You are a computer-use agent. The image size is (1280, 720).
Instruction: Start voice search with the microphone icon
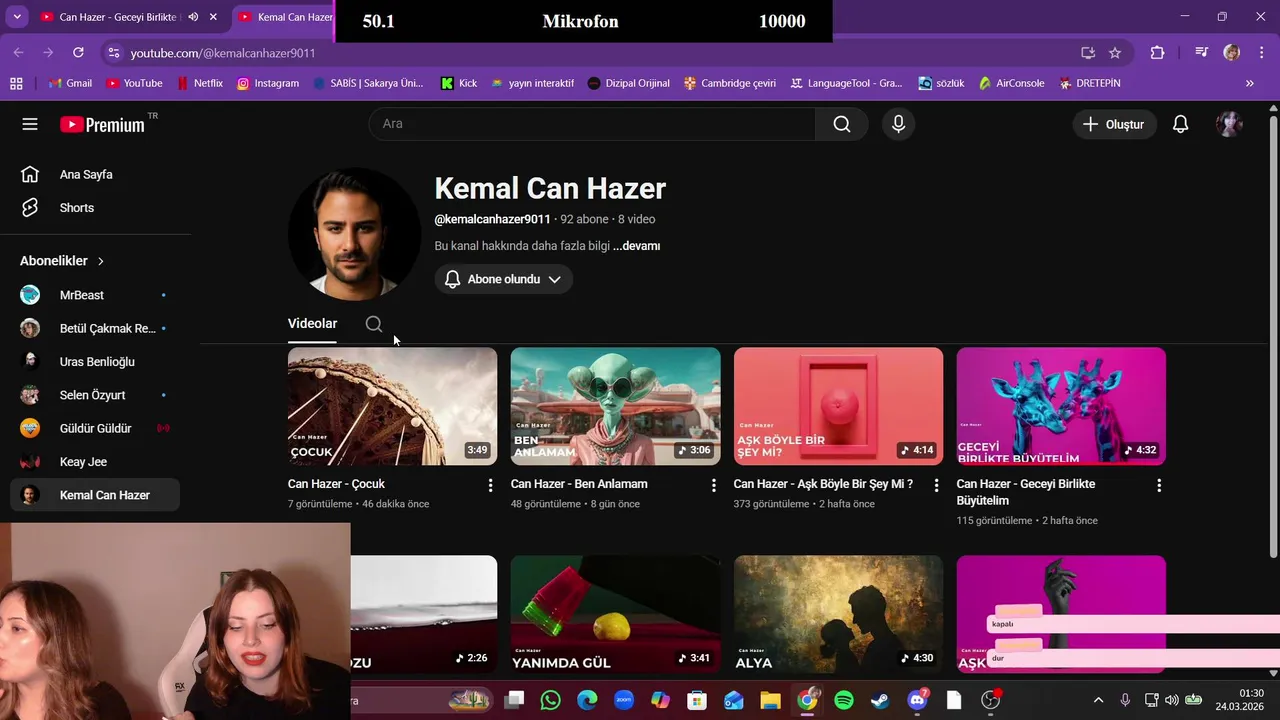(x=898, y=124)
